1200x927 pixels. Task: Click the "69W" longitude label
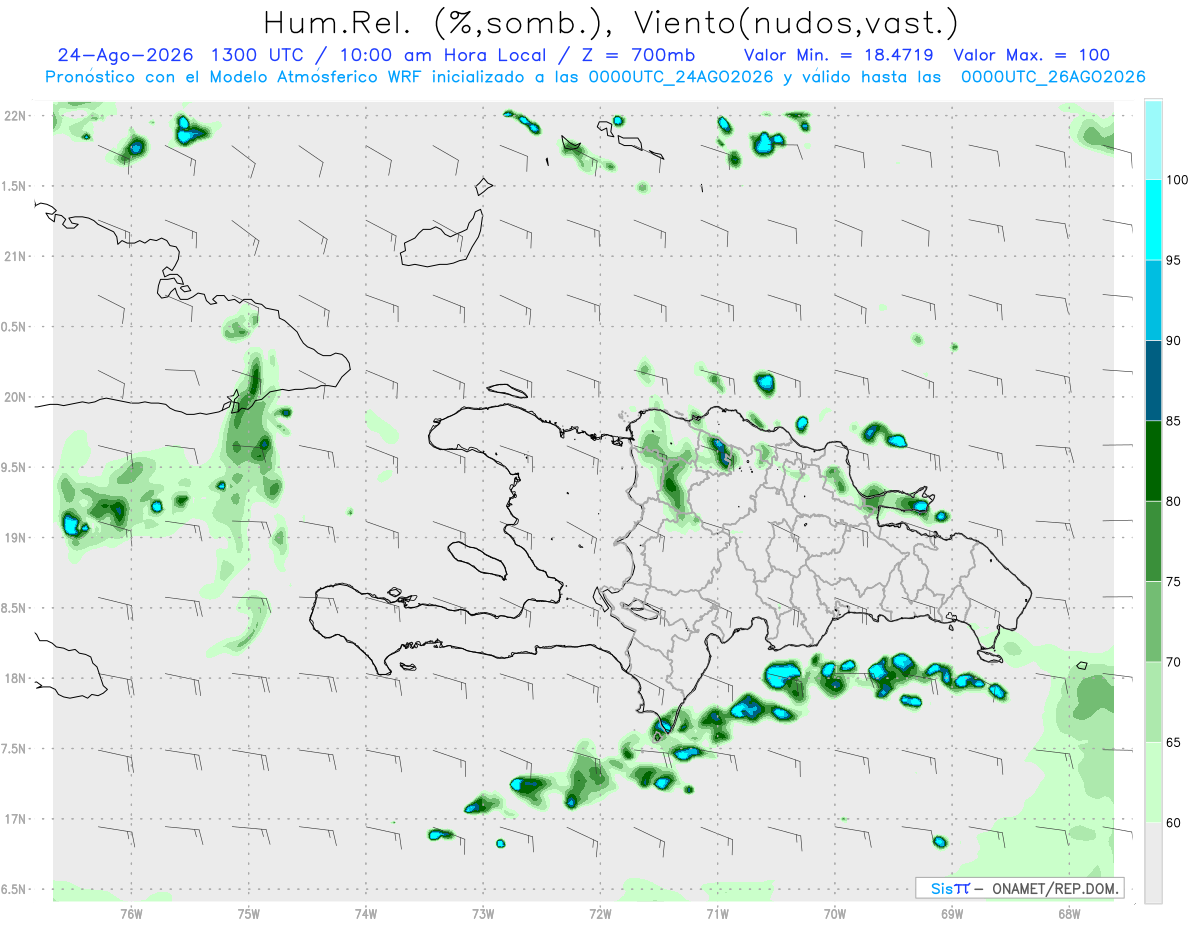click(x=952, y=913)
